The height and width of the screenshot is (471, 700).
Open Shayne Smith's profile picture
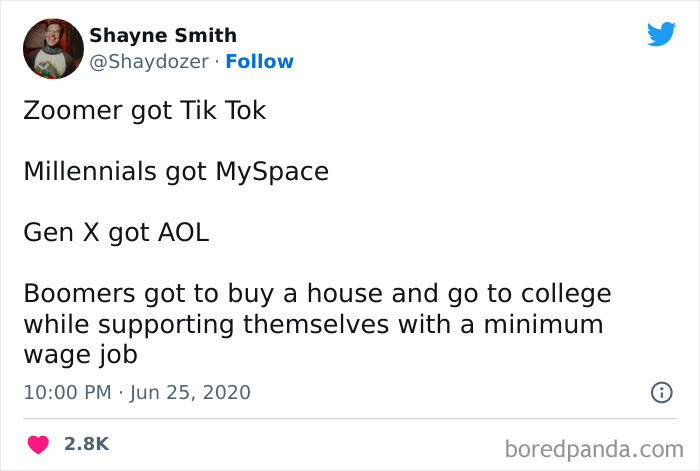(51, 49)
